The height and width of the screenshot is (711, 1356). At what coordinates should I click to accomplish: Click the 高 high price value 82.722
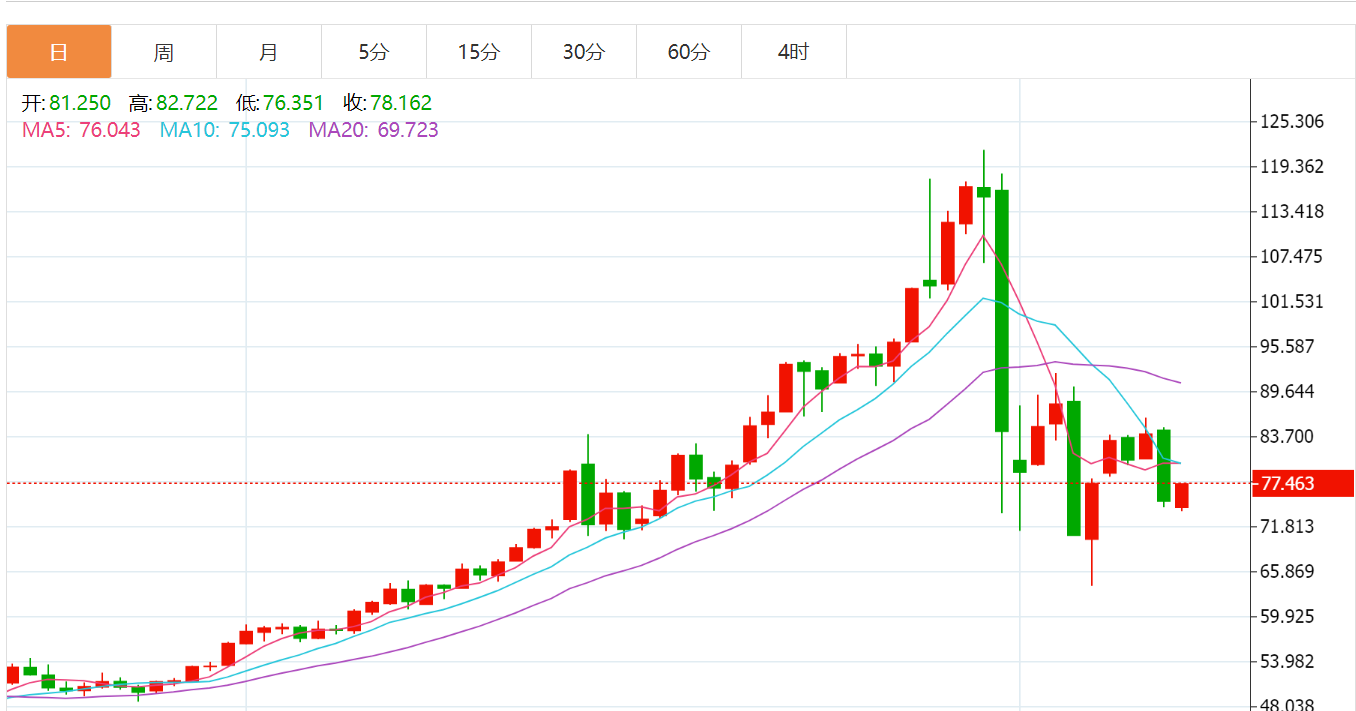click(187, 103)
